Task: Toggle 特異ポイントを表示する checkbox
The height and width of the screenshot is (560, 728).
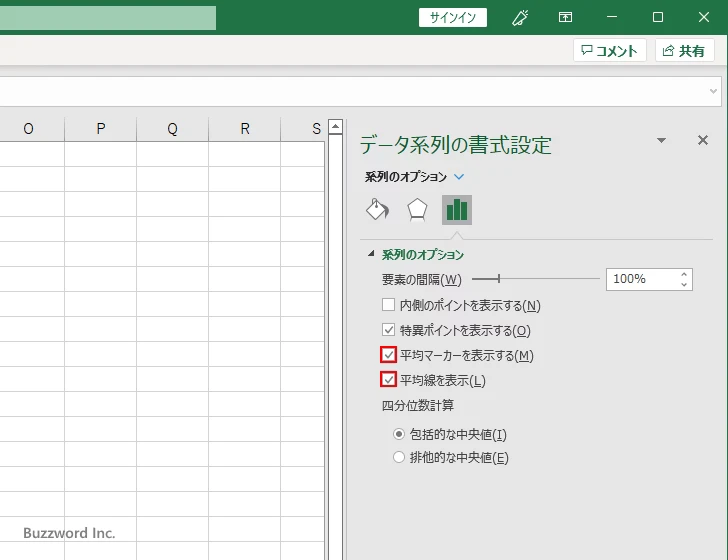Action: 388,330
